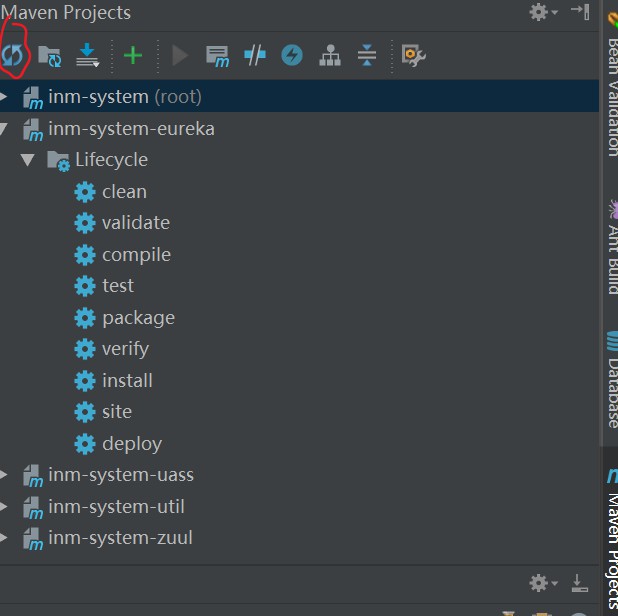Open Execute Maven Goal dialog icon

[x=217, y=56]
